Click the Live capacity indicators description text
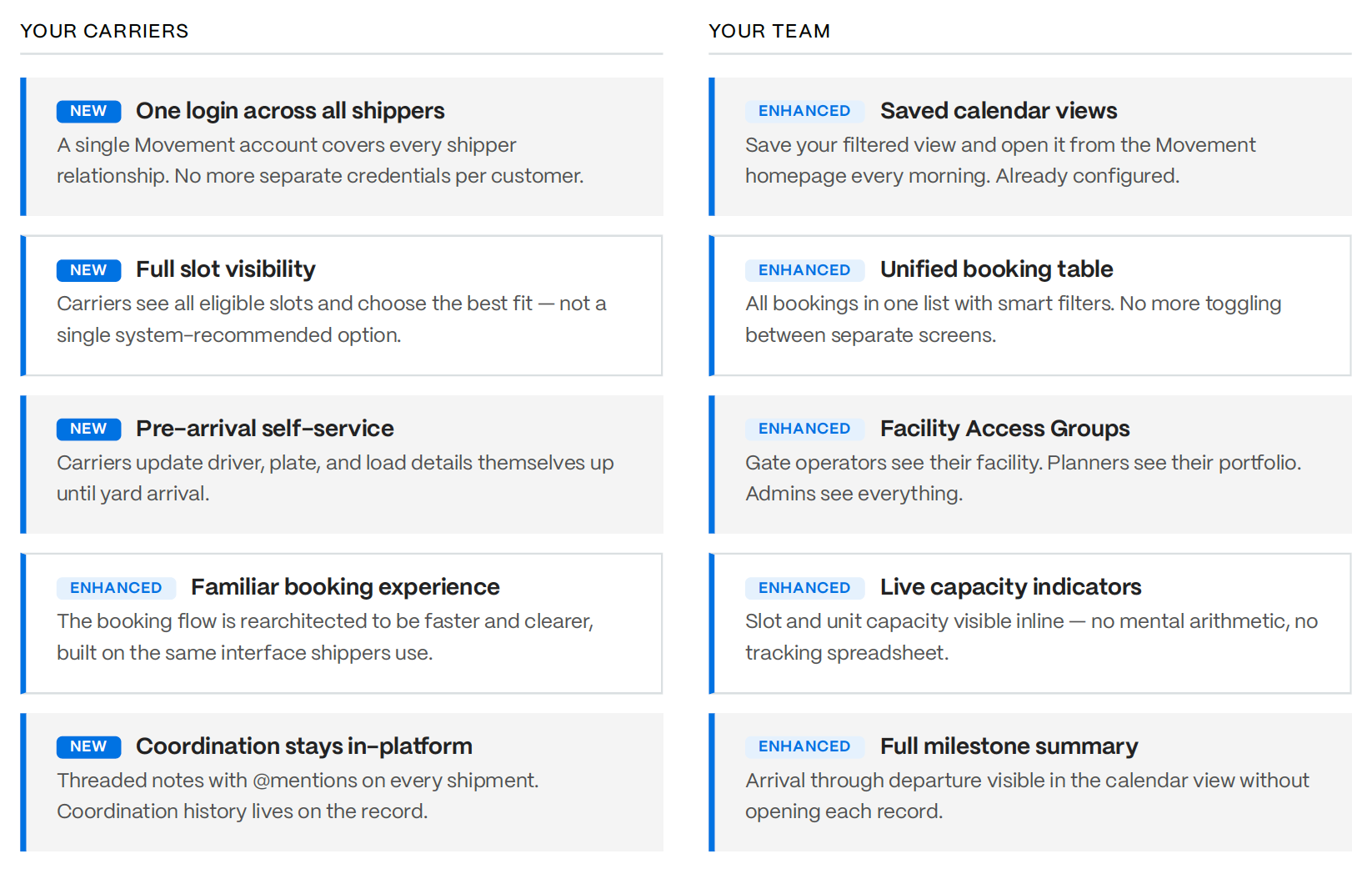1372x884 pixels. [x=1031, y=637]
